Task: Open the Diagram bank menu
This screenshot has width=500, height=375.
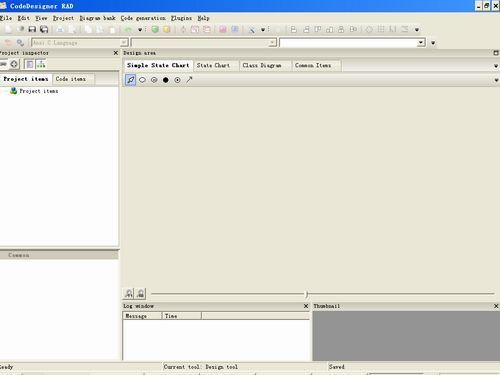Action: click(x=97, y=18)
